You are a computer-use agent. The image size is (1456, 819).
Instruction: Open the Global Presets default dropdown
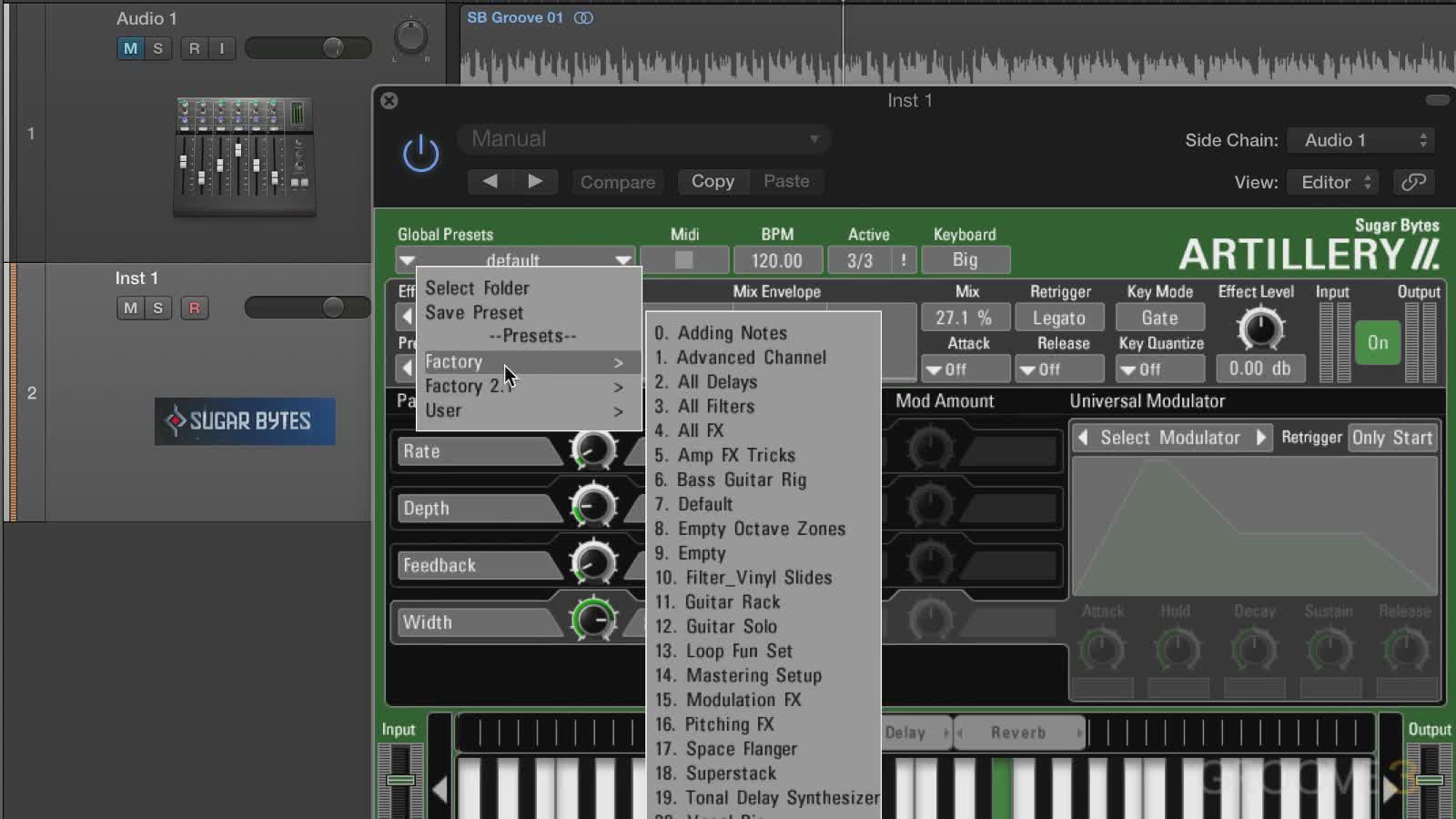515,260
